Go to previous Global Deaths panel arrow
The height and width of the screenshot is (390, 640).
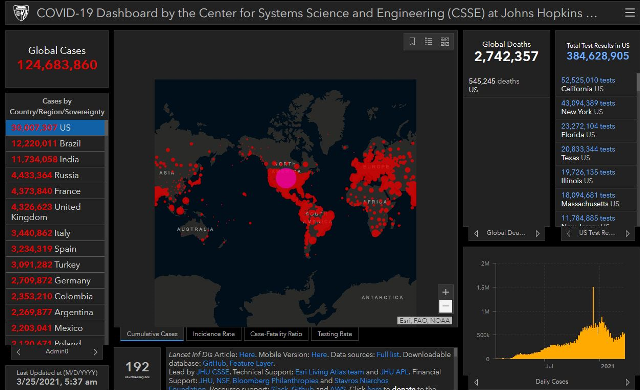(476, 233)
